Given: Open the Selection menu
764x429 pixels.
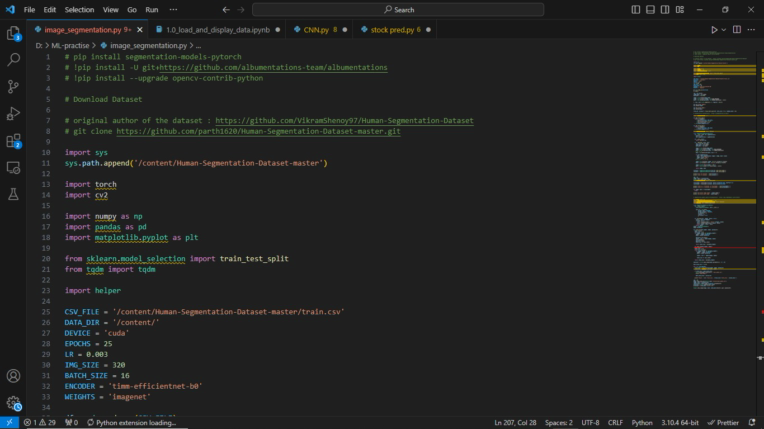Looking at the screenshot, I should tap(79, 9).
